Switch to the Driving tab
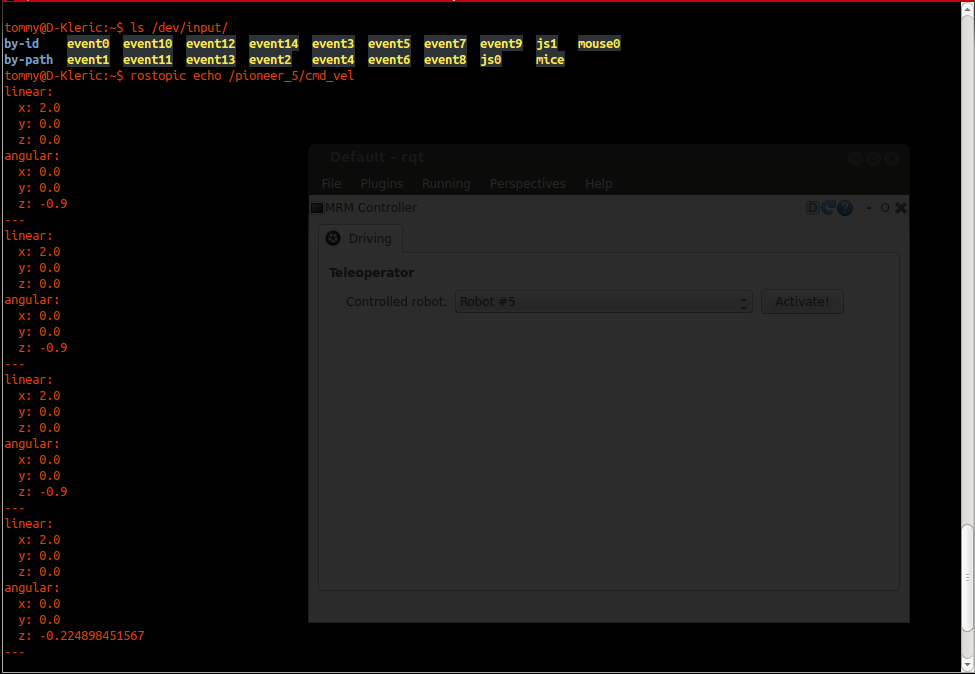975x674 pixels. pyautogui.click(x=361, y=239)
